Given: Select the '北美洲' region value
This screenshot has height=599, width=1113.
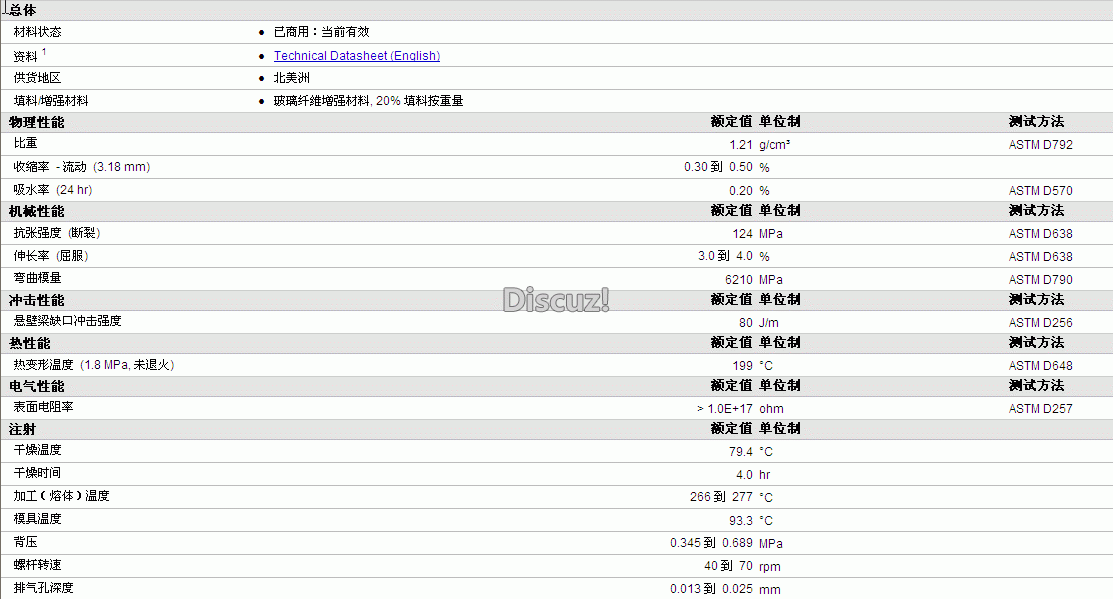Looking at the screenshot, I should (x=292, y=78).
